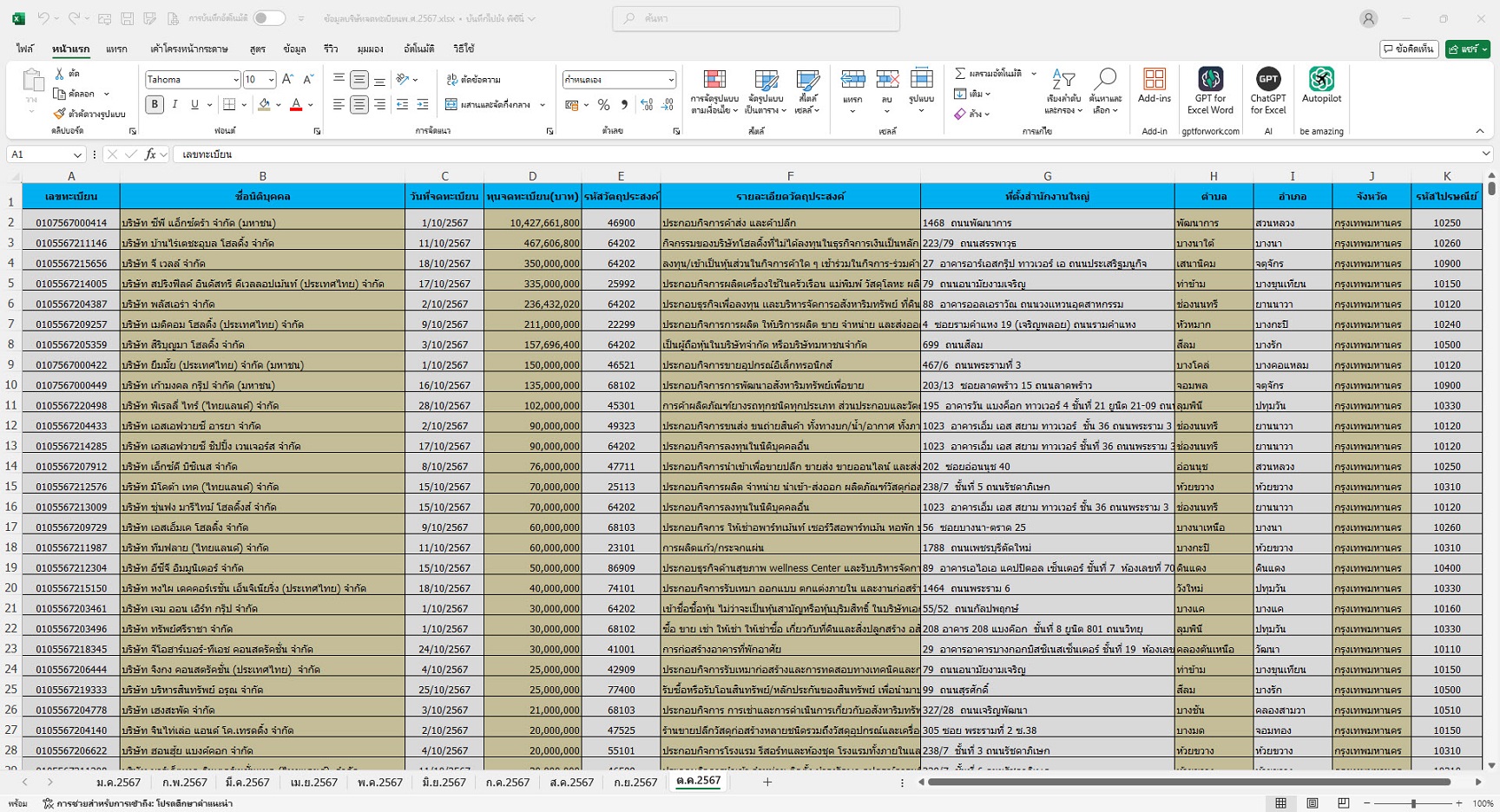Toggle Italic formatting

pos(174,104)
